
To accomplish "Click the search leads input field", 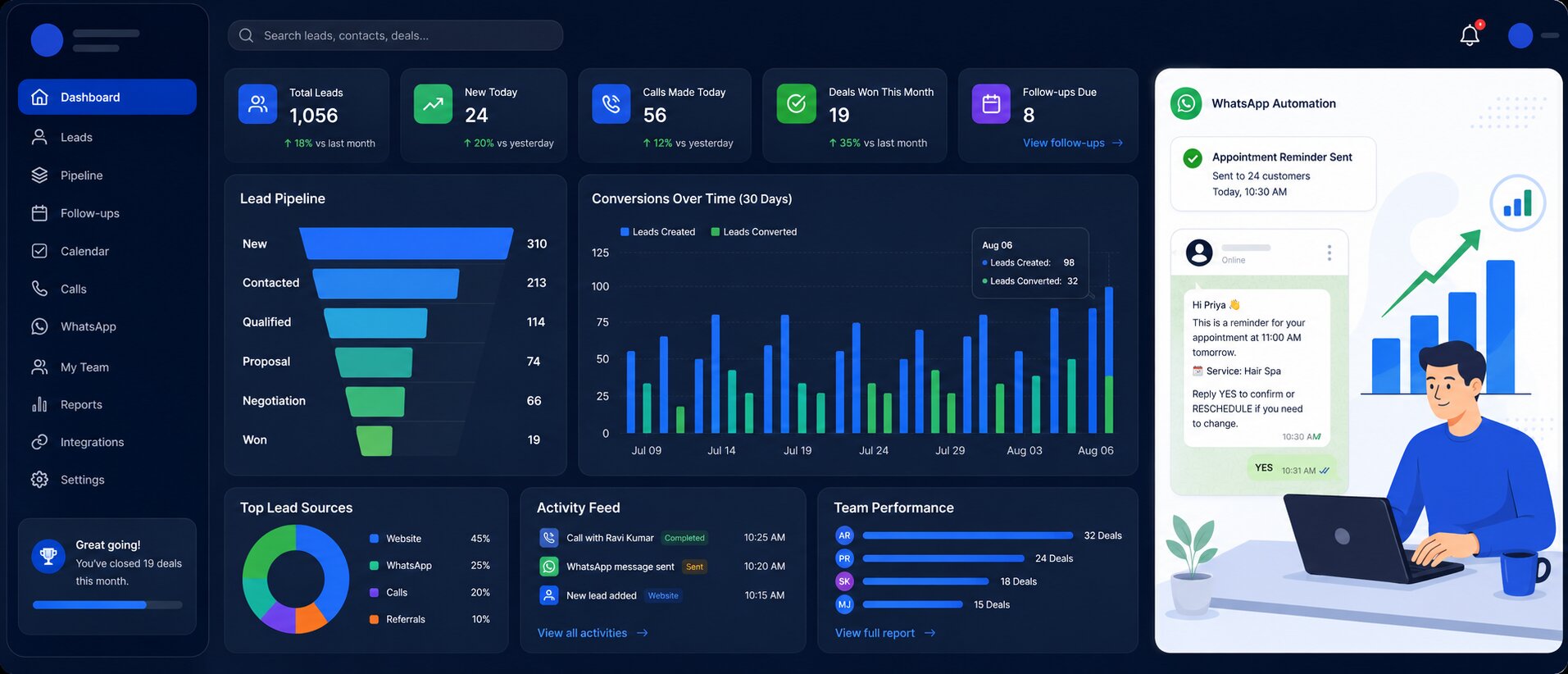I will click(395, 35).
